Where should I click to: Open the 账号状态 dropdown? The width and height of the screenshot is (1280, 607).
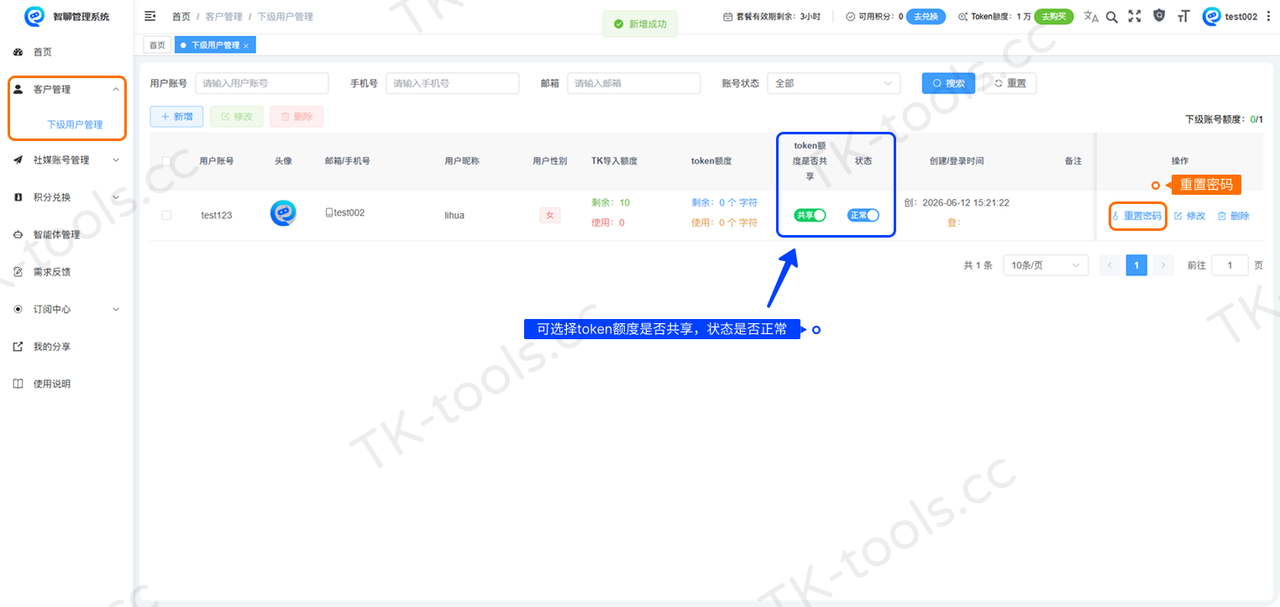pos(833,83)
